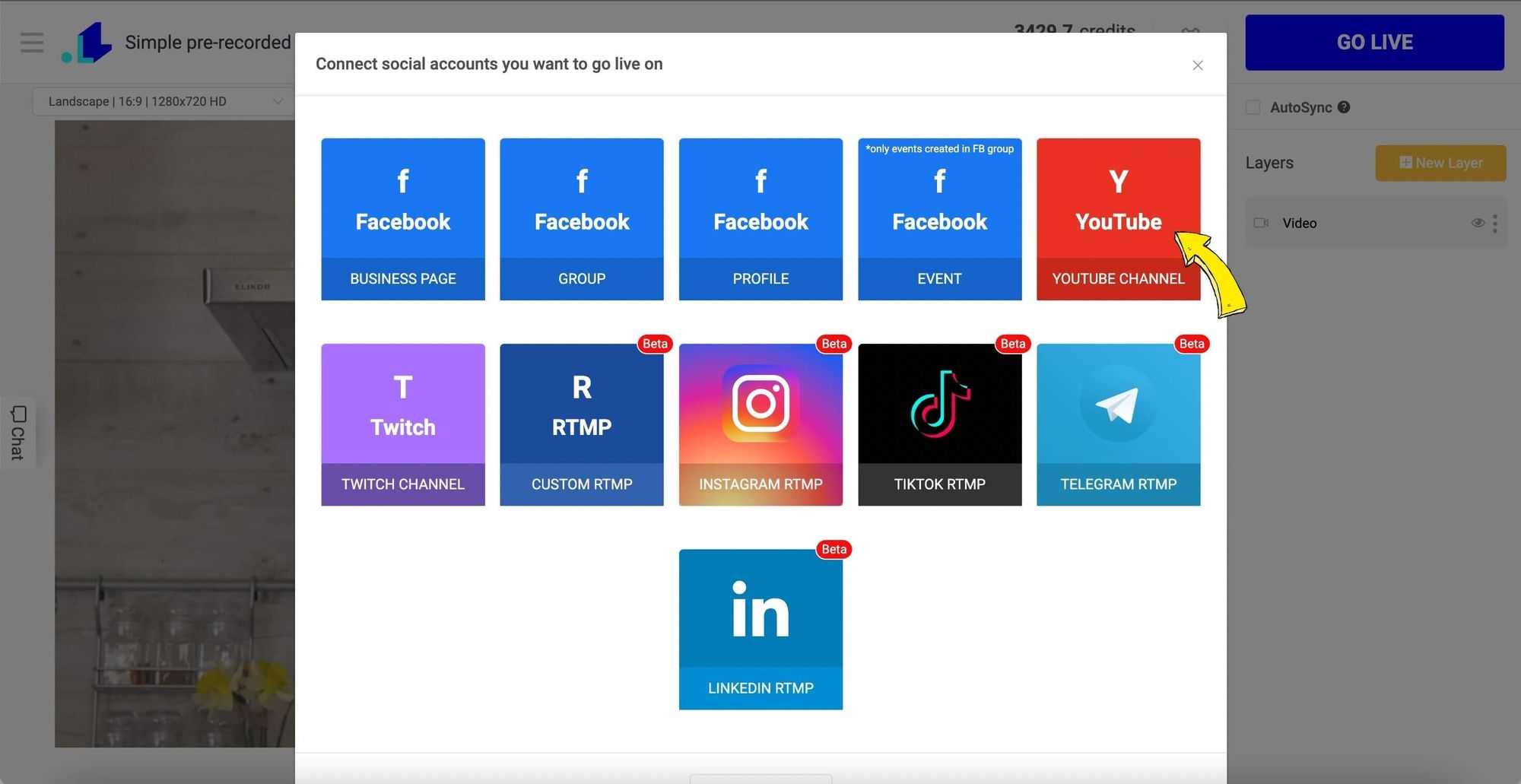The image size is (1521, 784).
Task: Connect a Facebook Event
Action: [x=940, y=219]
